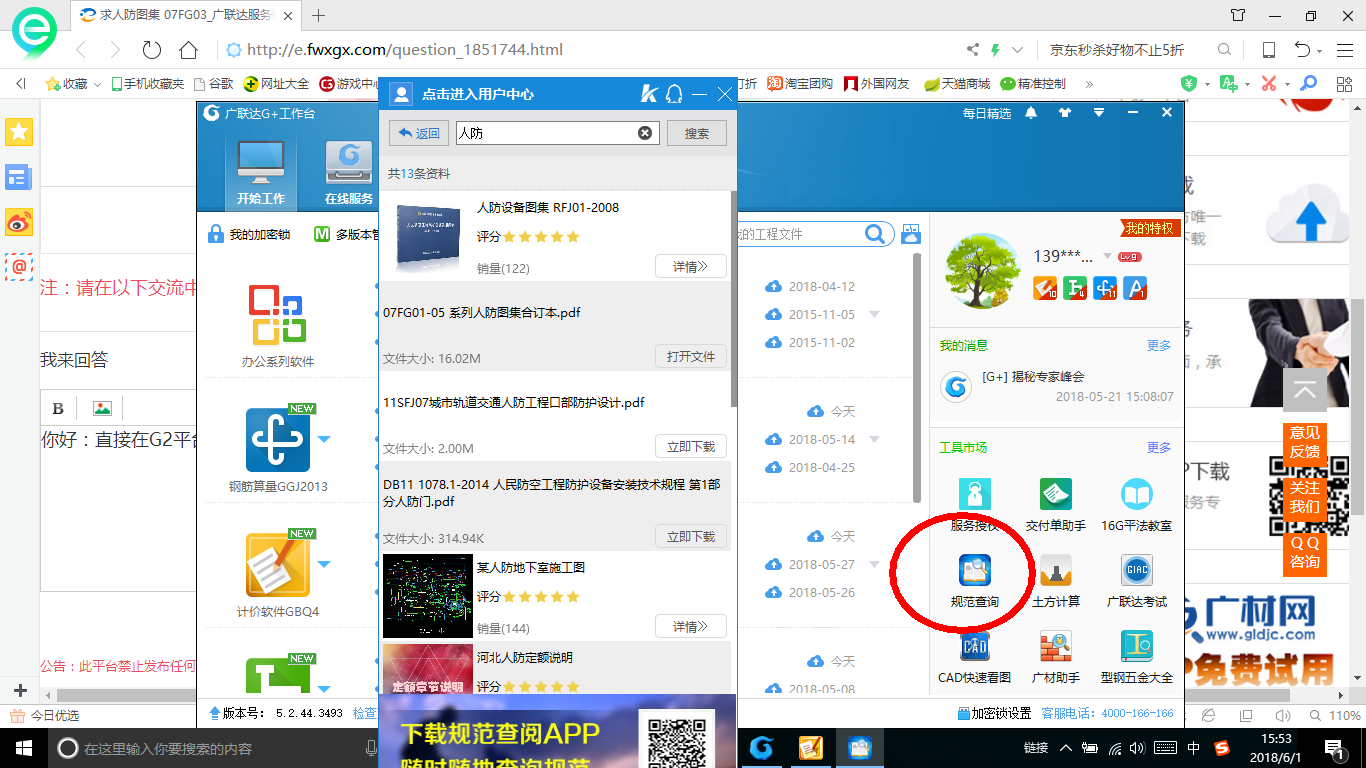
Task: Switch to the 开始工作 tab
Action: coord(260,171)
